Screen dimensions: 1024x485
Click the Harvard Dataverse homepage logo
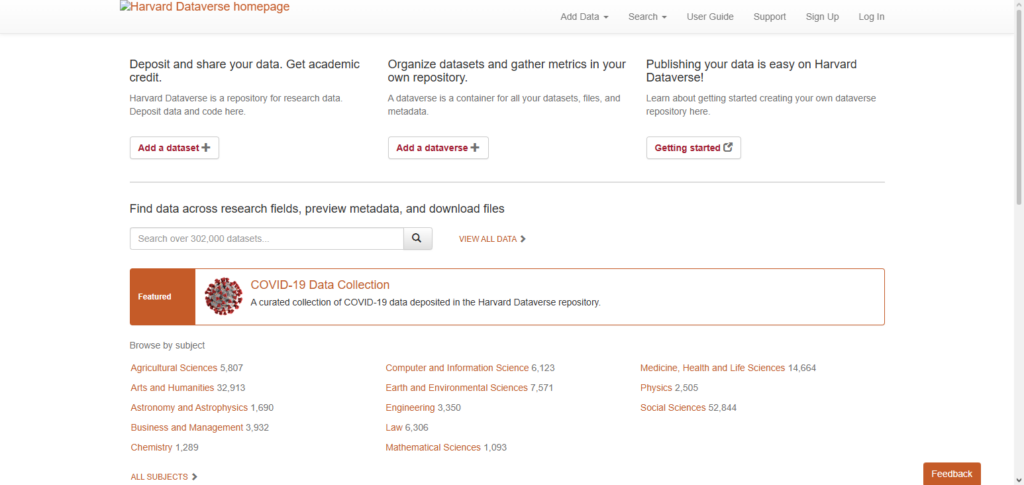click(x=204, y=7)
